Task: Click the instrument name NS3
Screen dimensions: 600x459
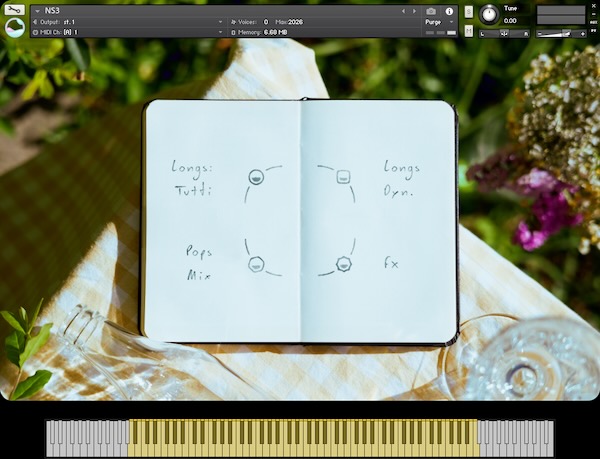Action: (52, 11)
